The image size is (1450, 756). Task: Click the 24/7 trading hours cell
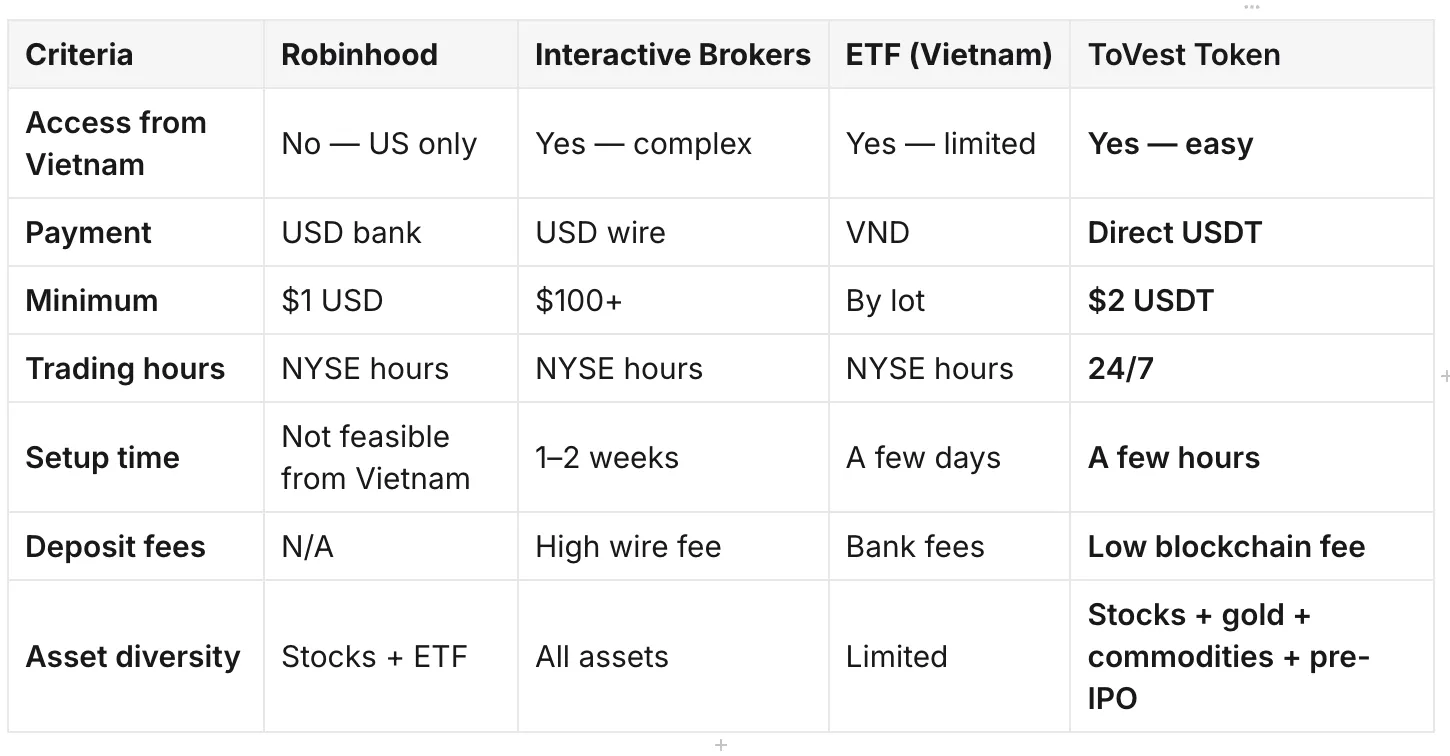1252,368
